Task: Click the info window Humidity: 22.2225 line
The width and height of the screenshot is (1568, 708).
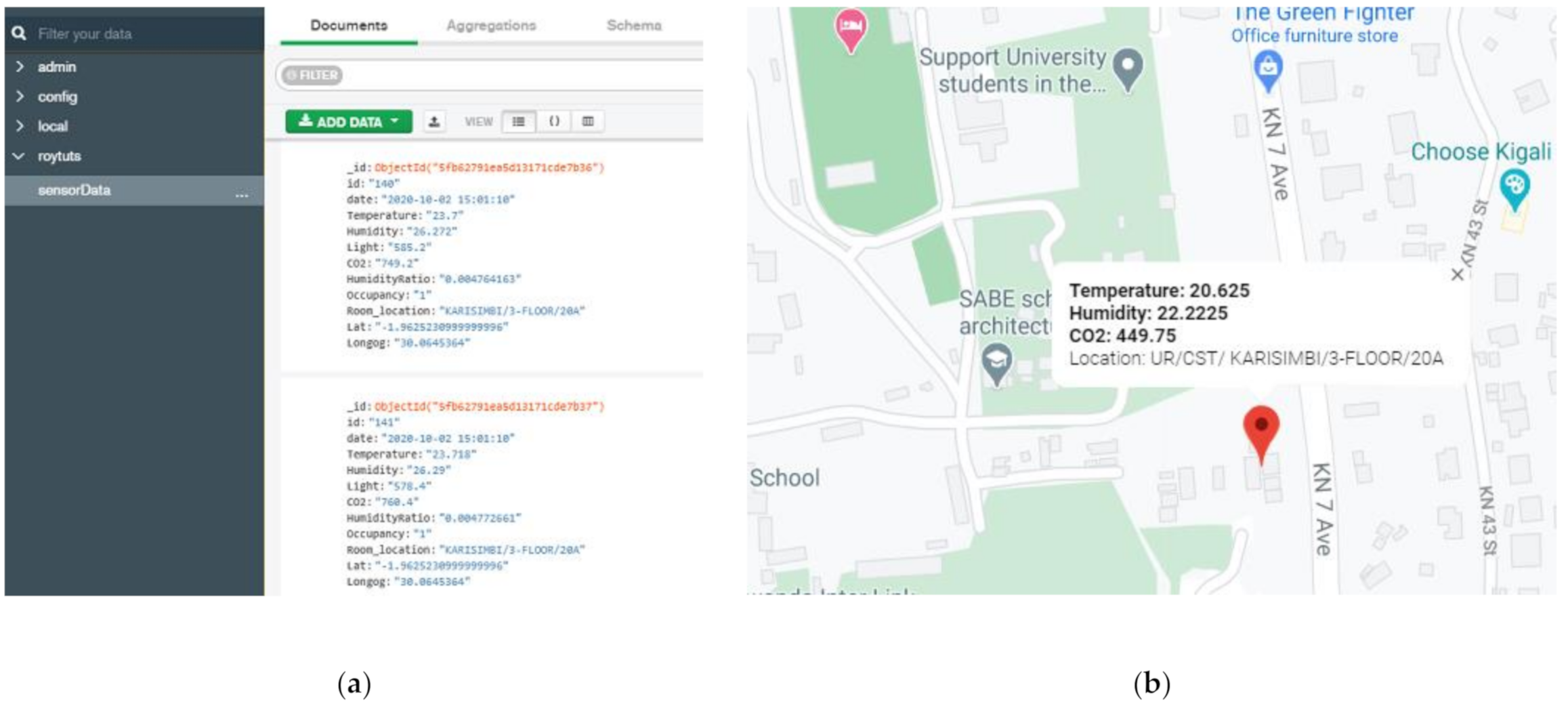Action: pos(1148,313)
